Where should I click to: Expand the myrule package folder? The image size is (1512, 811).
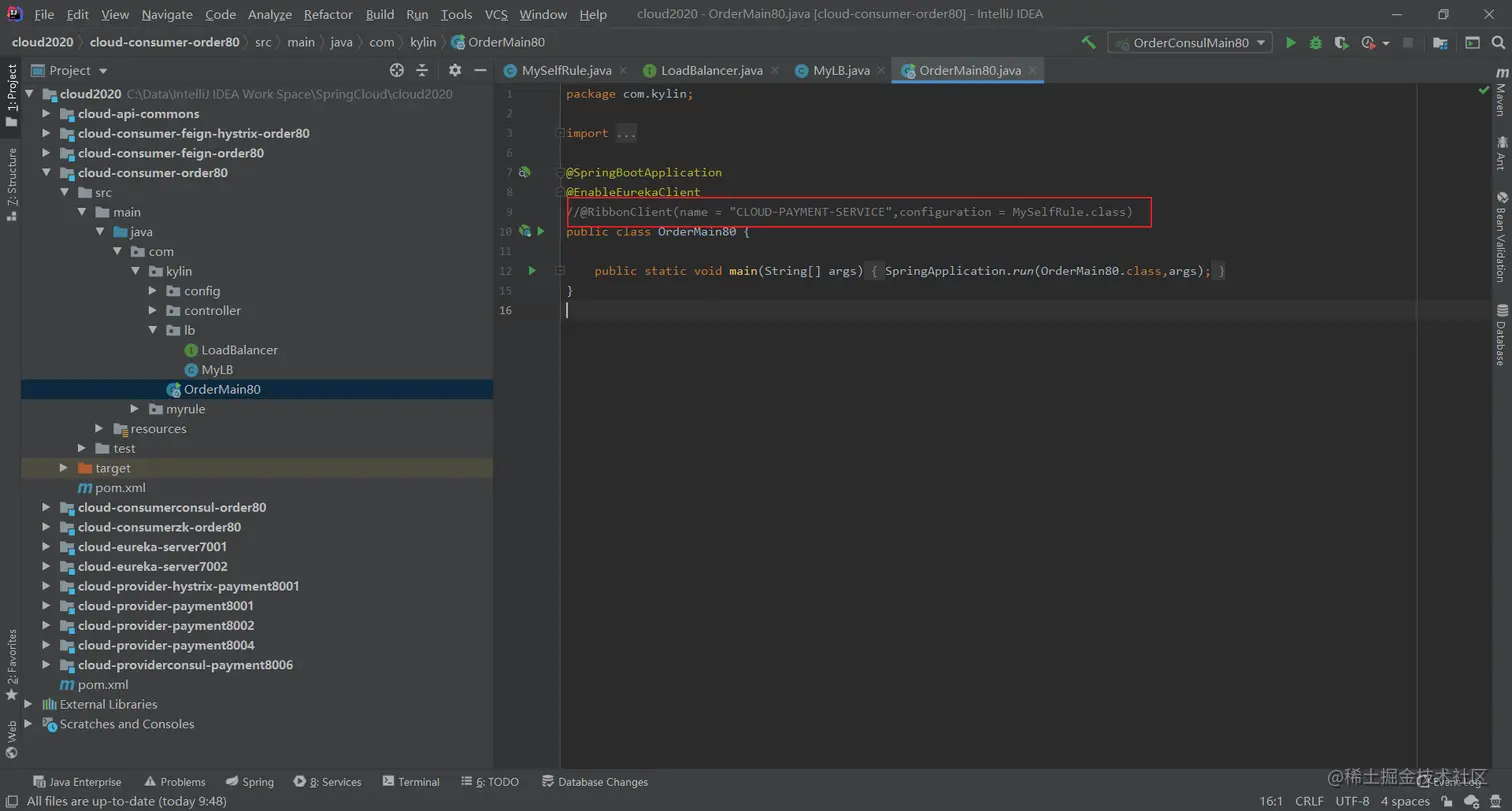tap(134, 409)
